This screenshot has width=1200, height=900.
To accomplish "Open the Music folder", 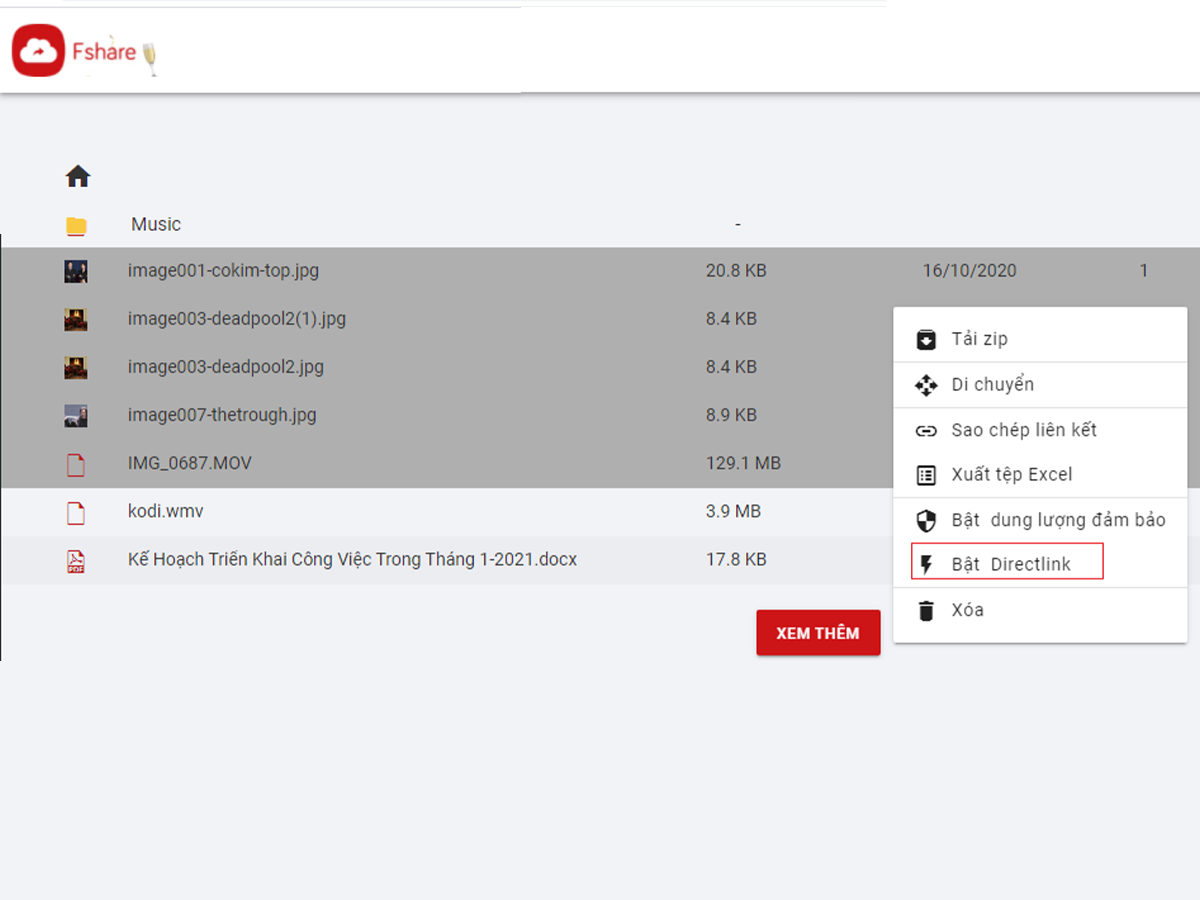I will (156, 225).
